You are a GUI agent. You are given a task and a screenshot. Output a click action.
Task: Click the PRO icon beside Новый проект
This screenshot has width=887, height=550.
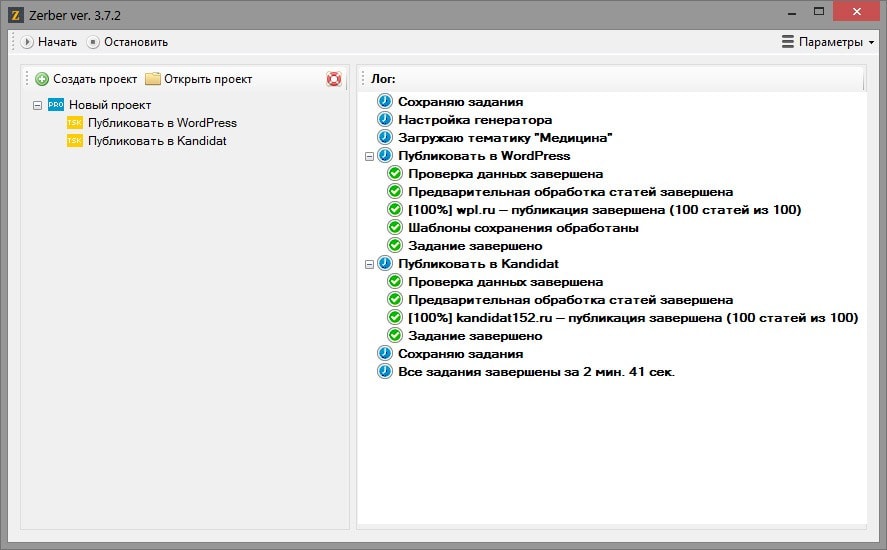tap(56, 105)
